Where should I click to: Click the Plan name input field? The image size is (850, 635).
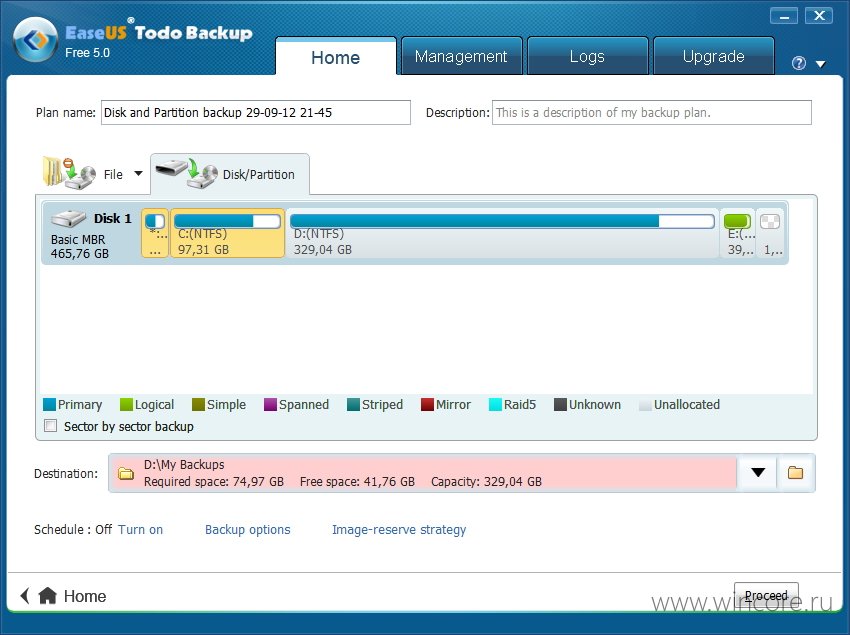pos(256,112)
